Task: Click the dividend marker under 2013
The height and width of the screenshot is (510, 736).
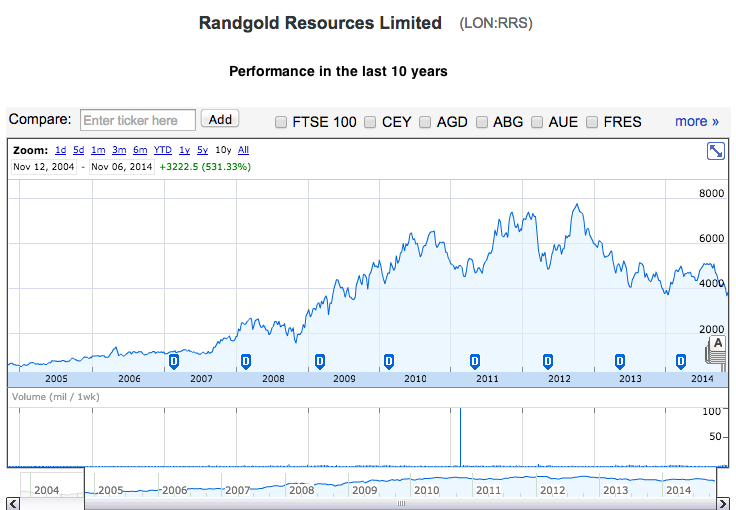Action: pos(619,360)
